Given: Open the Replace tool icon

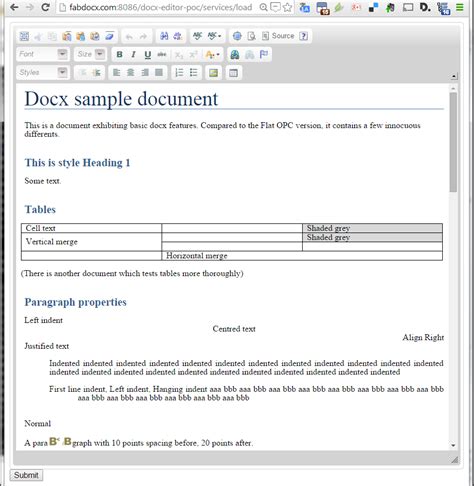Looking at the screenshot, I should (178, 36).
